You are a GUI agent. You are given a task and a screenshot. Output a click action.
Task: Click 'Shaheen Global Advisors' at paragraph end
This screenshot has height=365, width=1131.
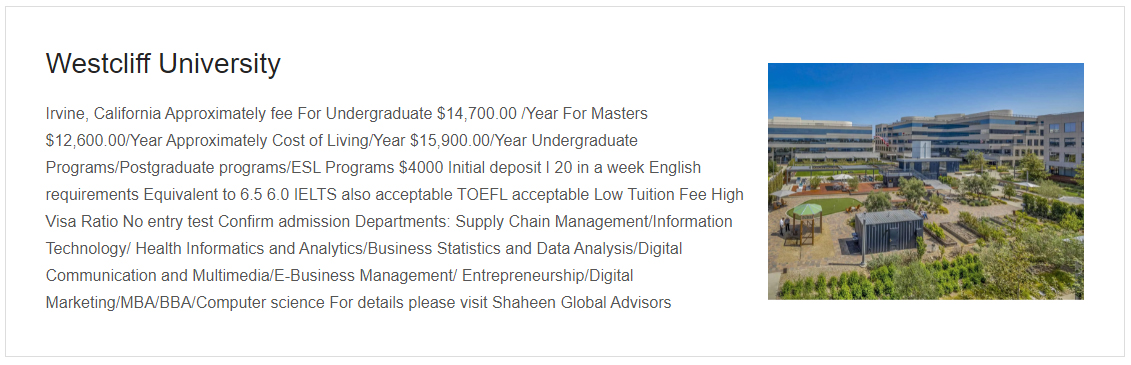(581, 303)
